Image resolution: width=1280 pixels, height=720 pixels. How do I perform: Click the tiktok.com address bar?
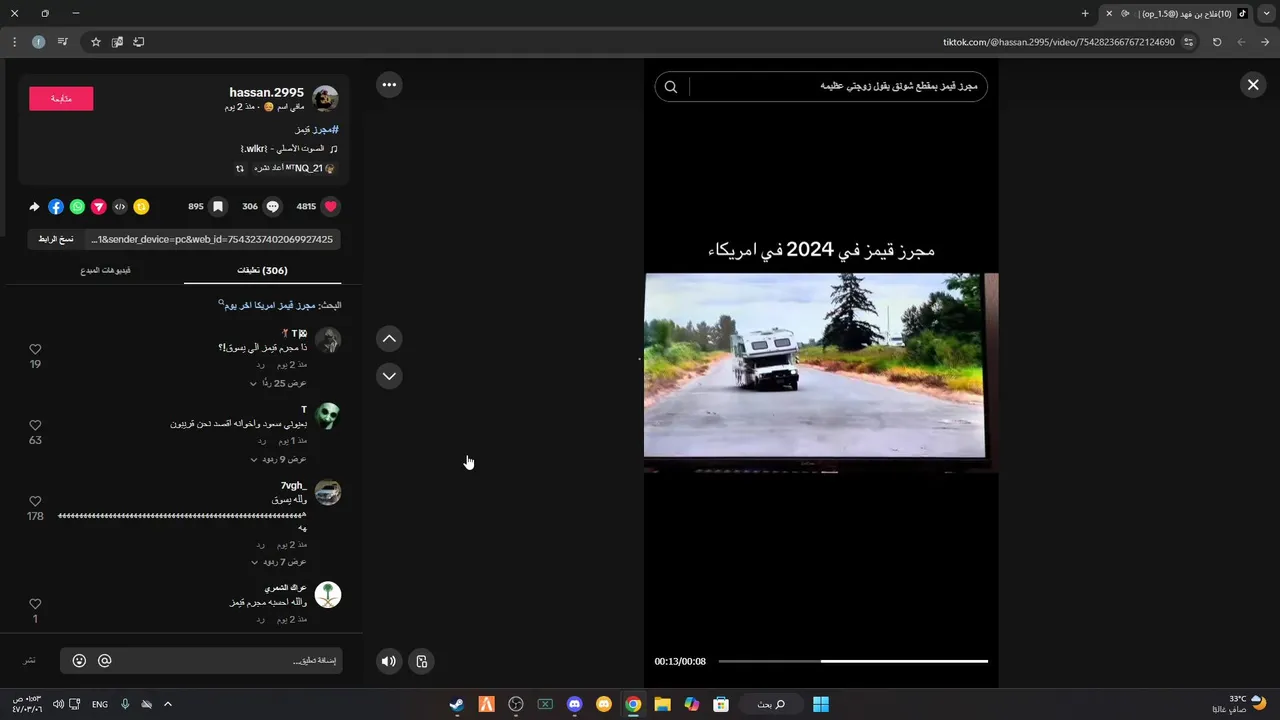tap(1058, 42)
